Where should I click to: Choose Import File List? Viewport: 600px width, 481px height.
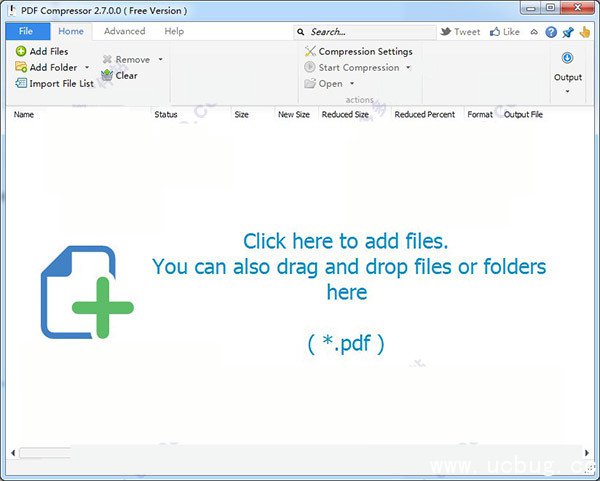(54, 83)
